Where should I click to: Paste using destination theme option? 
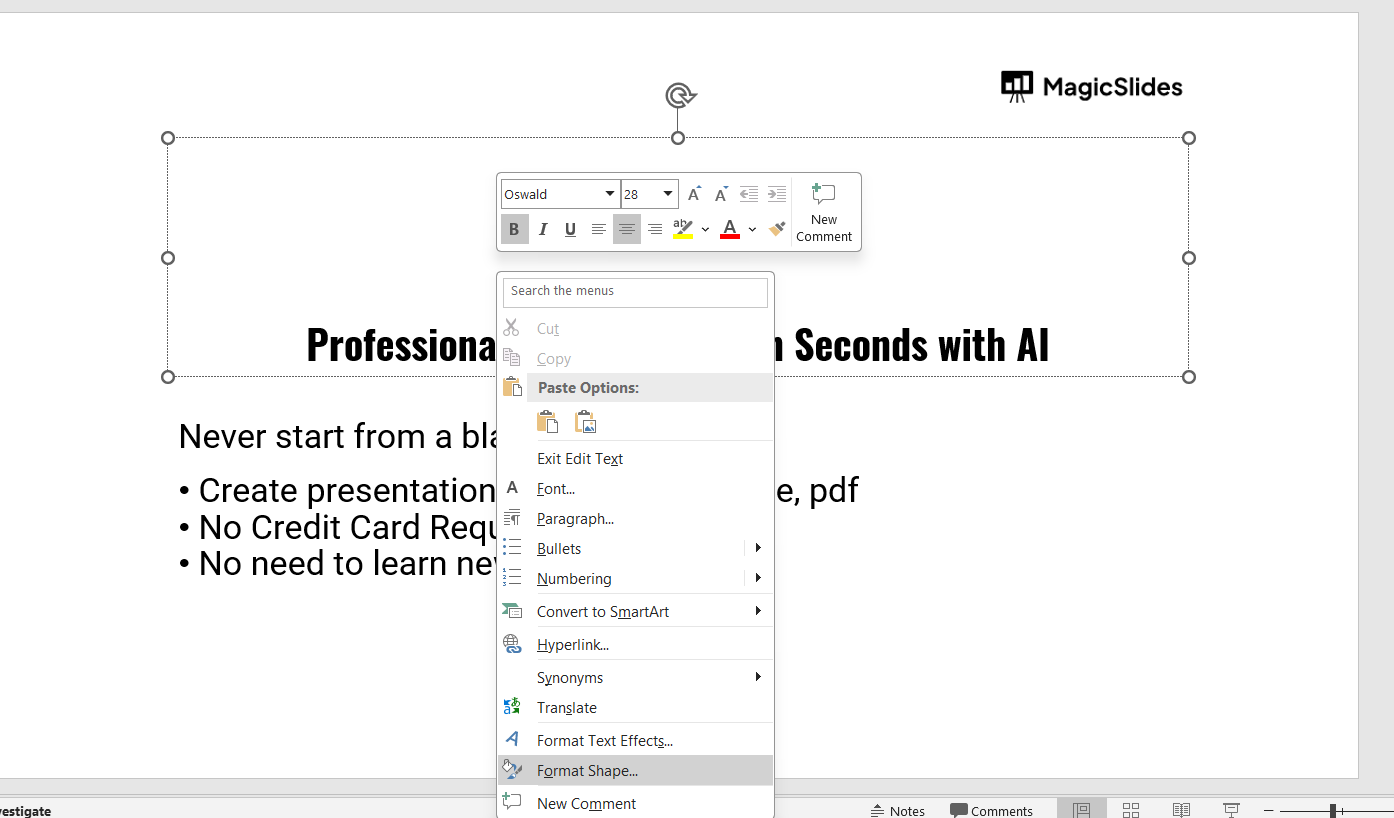click(x=547, y=422)
